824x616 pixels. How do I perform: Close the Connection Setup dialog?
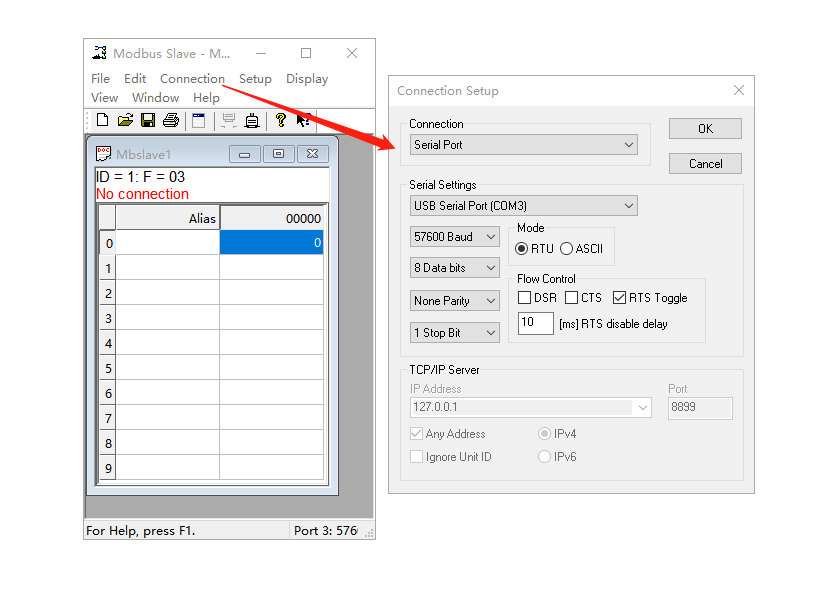click(x=739, y=90)
